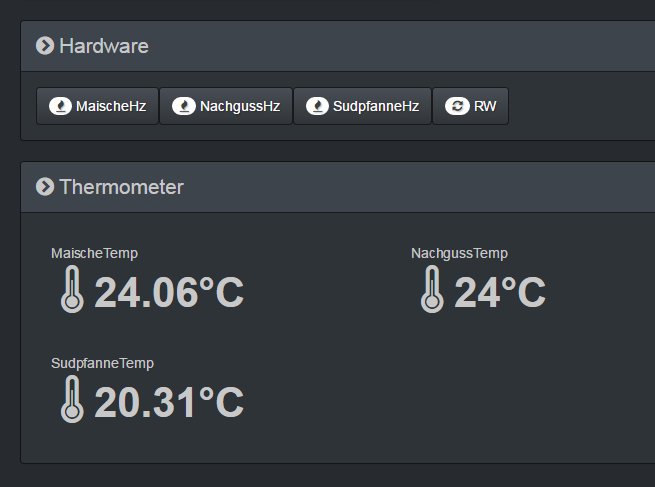This screenshot has width=655, height=487.
Task: Select the Hardware panel title
Action: pyautogui.click(x=104, y=46)
